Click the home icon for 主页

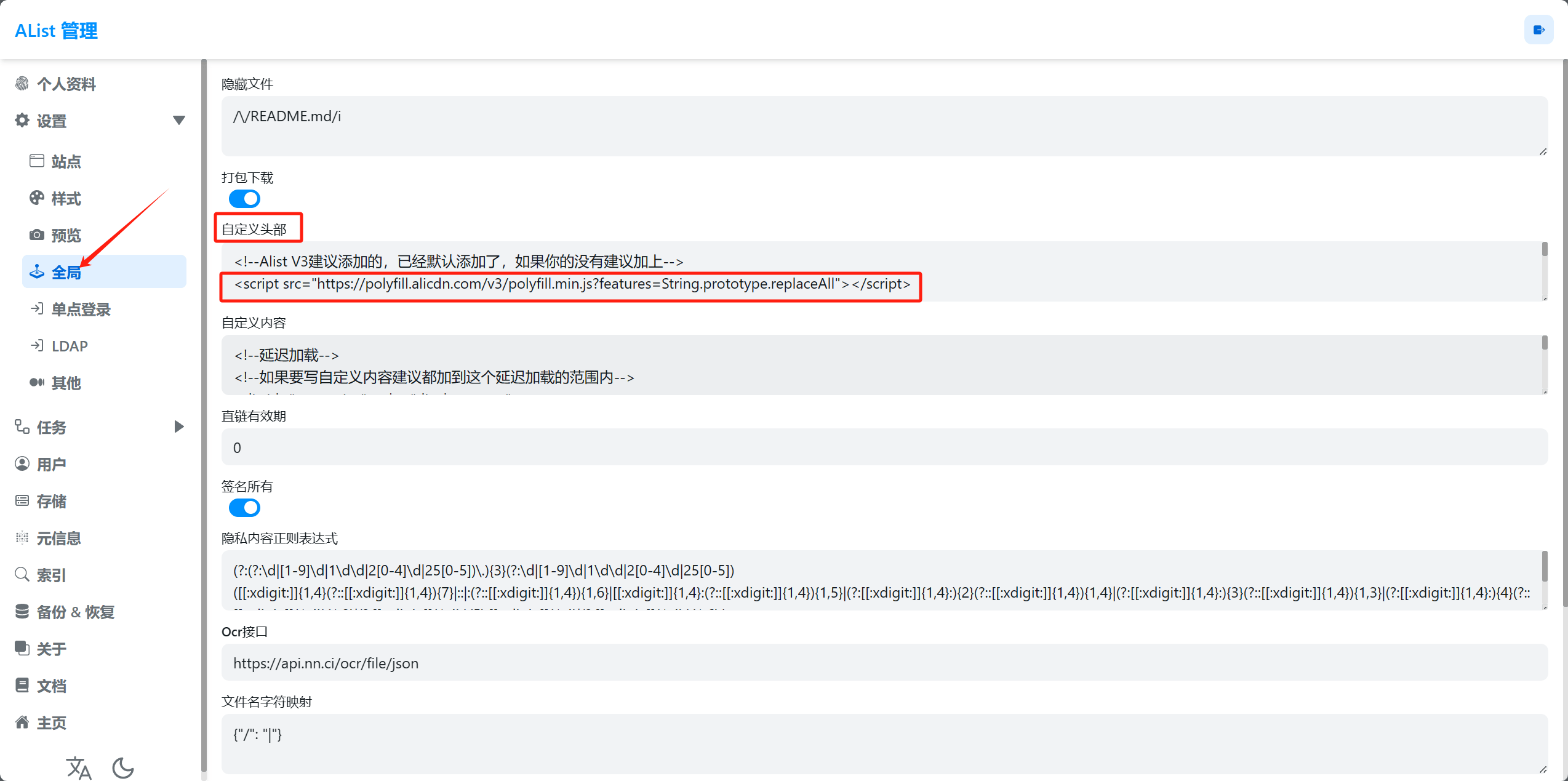point(22,722)
